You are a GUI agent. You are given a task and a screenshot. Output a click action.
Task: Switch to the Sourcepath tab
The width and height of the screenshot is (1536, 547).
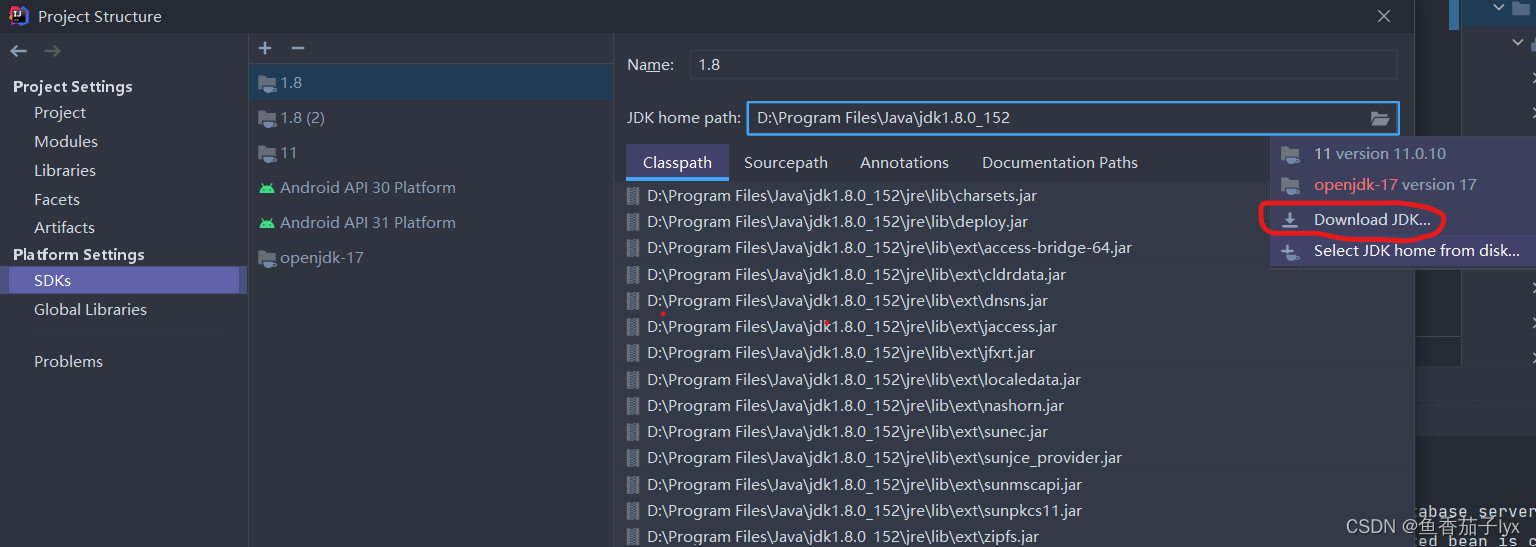[x=786, y=162]
